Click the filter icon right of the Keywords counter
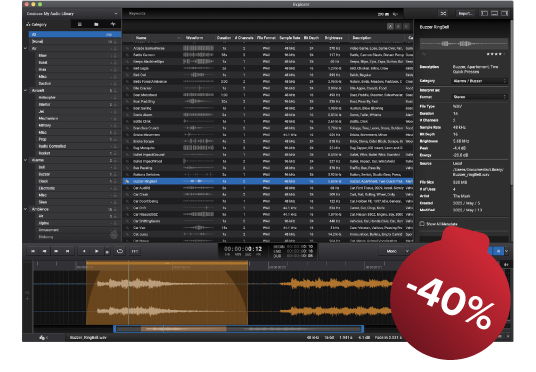Image resolution: width=536 pixels, height=372 pixels. [395, 14]
